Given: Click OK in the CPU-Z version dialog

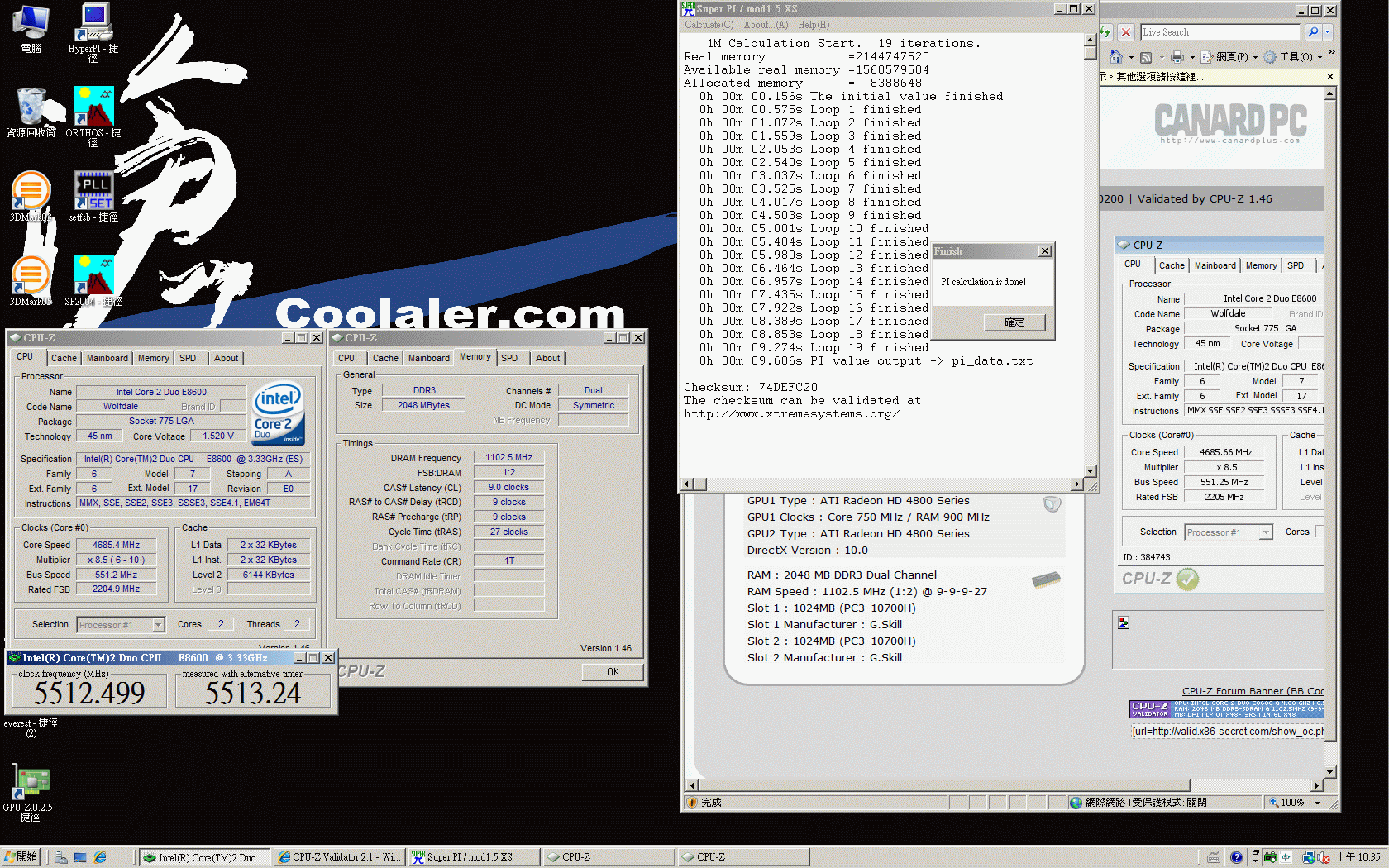Looking at the screenshot, I should pos(613,672).
